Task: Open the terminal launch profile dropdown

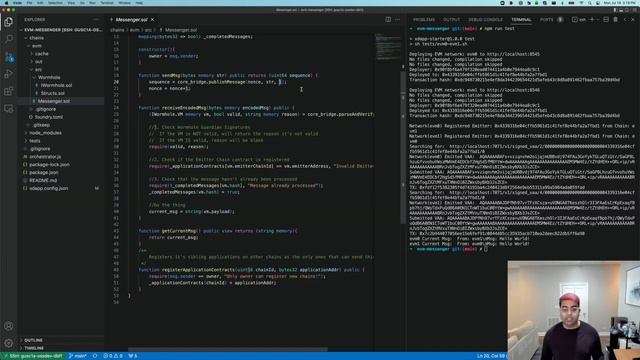Action: (598, 20)
